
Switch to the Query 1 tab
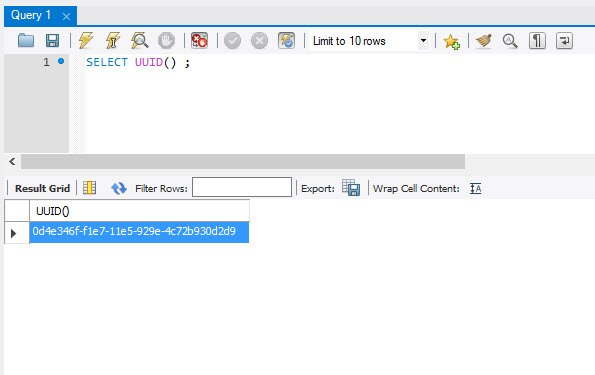coord(31,16)
